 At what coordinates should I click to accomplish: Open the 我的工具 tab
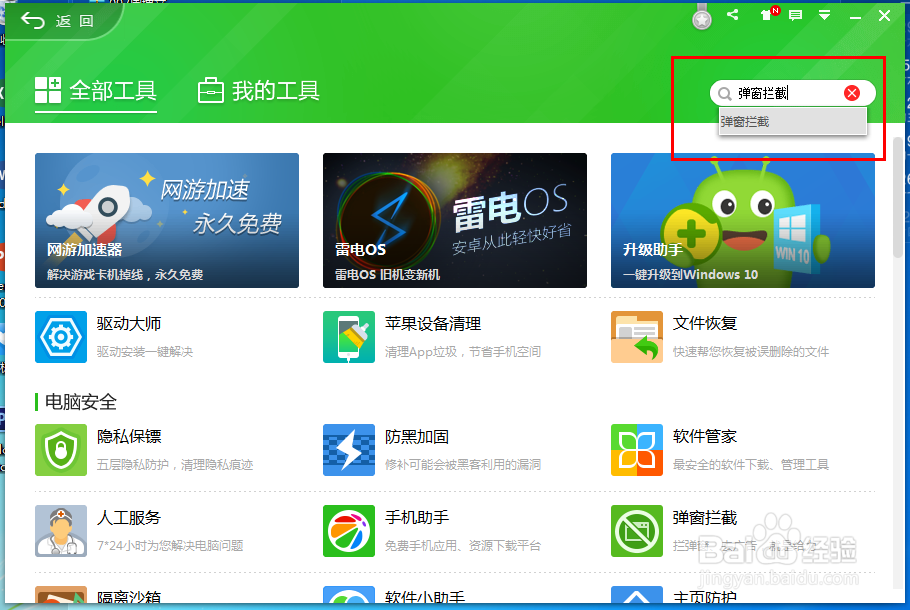[x=259, y=91]
